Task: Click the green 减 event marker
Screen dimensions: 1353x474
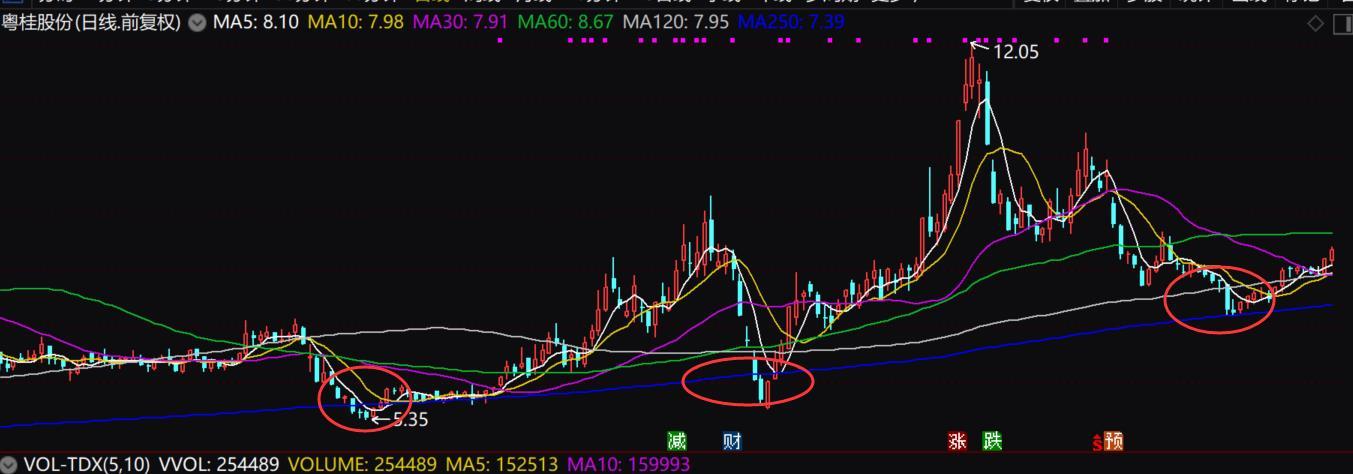Action: 677,441
